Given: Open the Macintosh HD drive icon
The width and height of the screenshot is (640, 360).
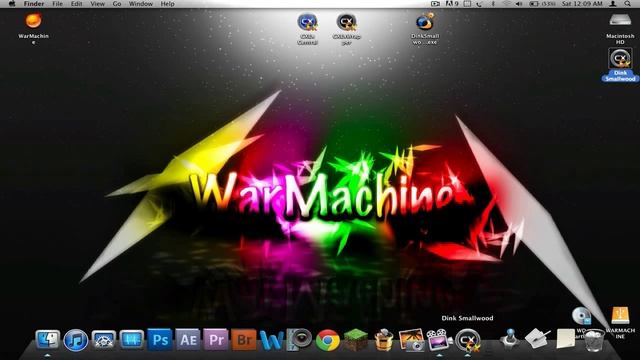Looking at the screenshot, I should [620, 20].
